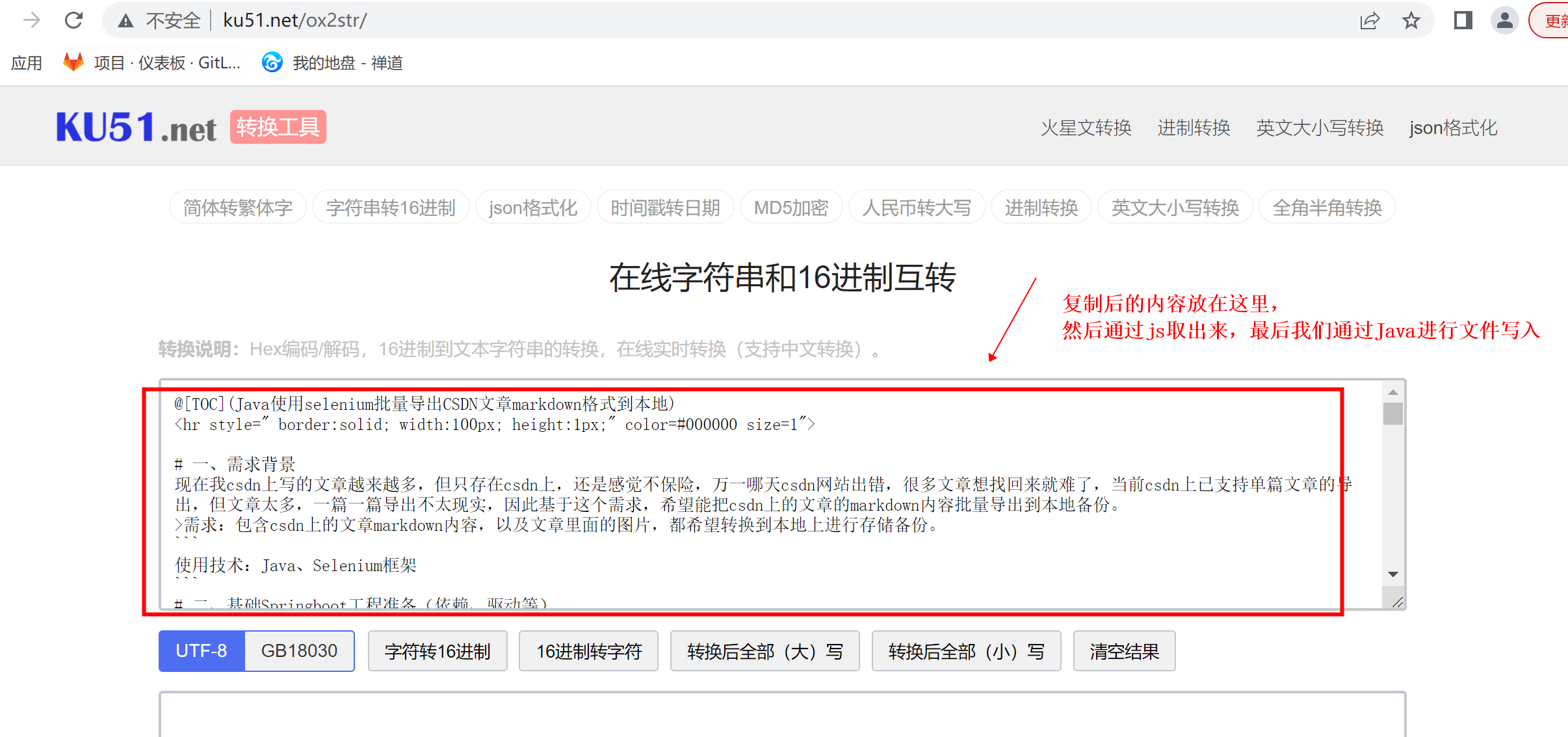Reload the page with the refresh icon

point(74,20)
